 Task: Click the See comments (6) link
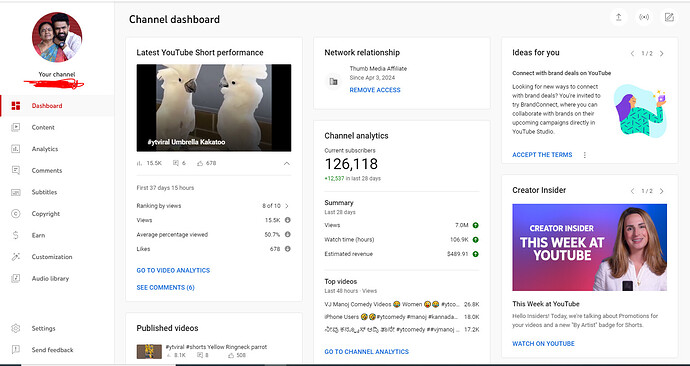pyautogui.click(x=165, y=288)
